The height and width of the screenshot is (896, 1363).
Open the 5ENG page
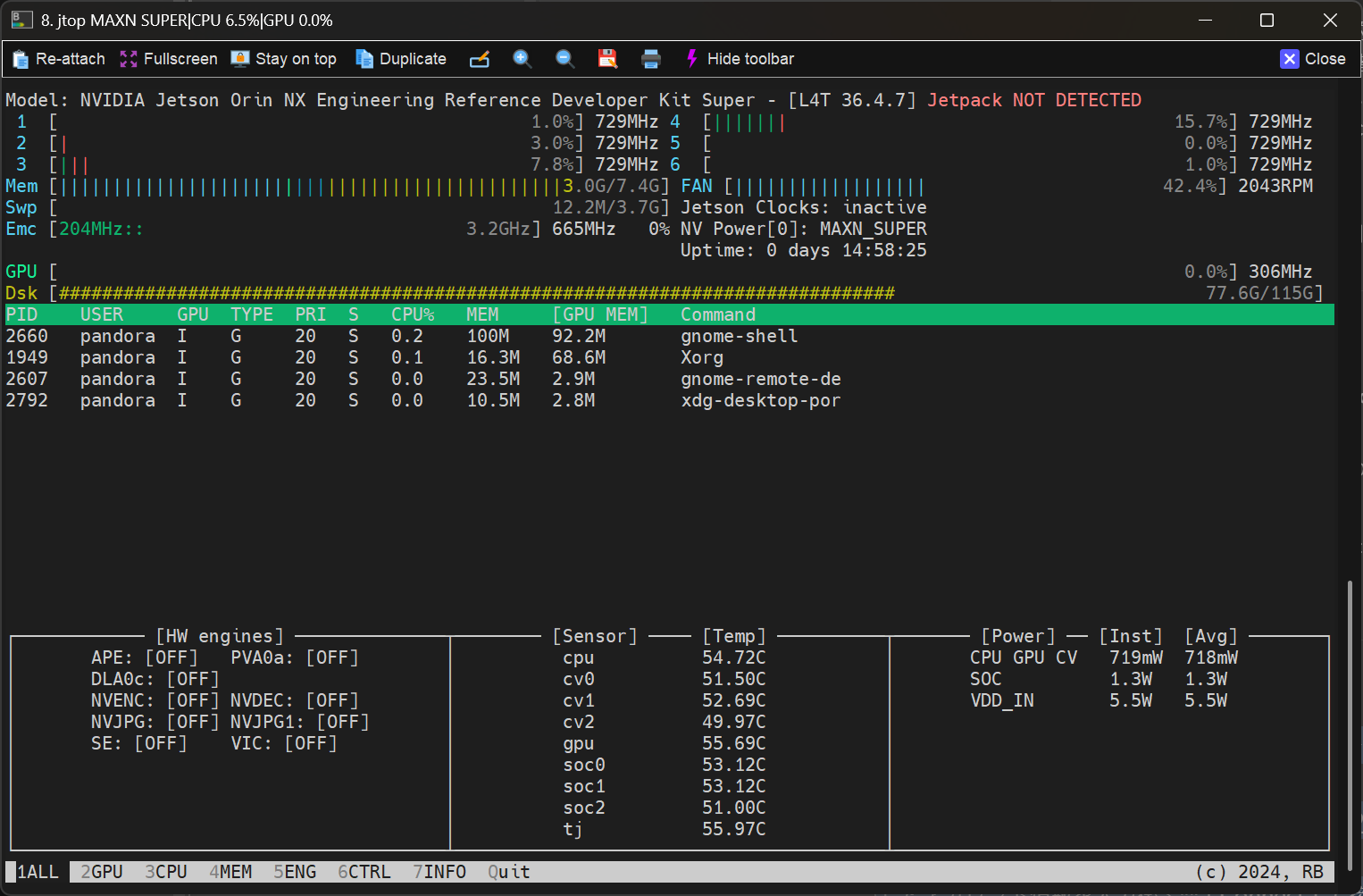[295, 872]
